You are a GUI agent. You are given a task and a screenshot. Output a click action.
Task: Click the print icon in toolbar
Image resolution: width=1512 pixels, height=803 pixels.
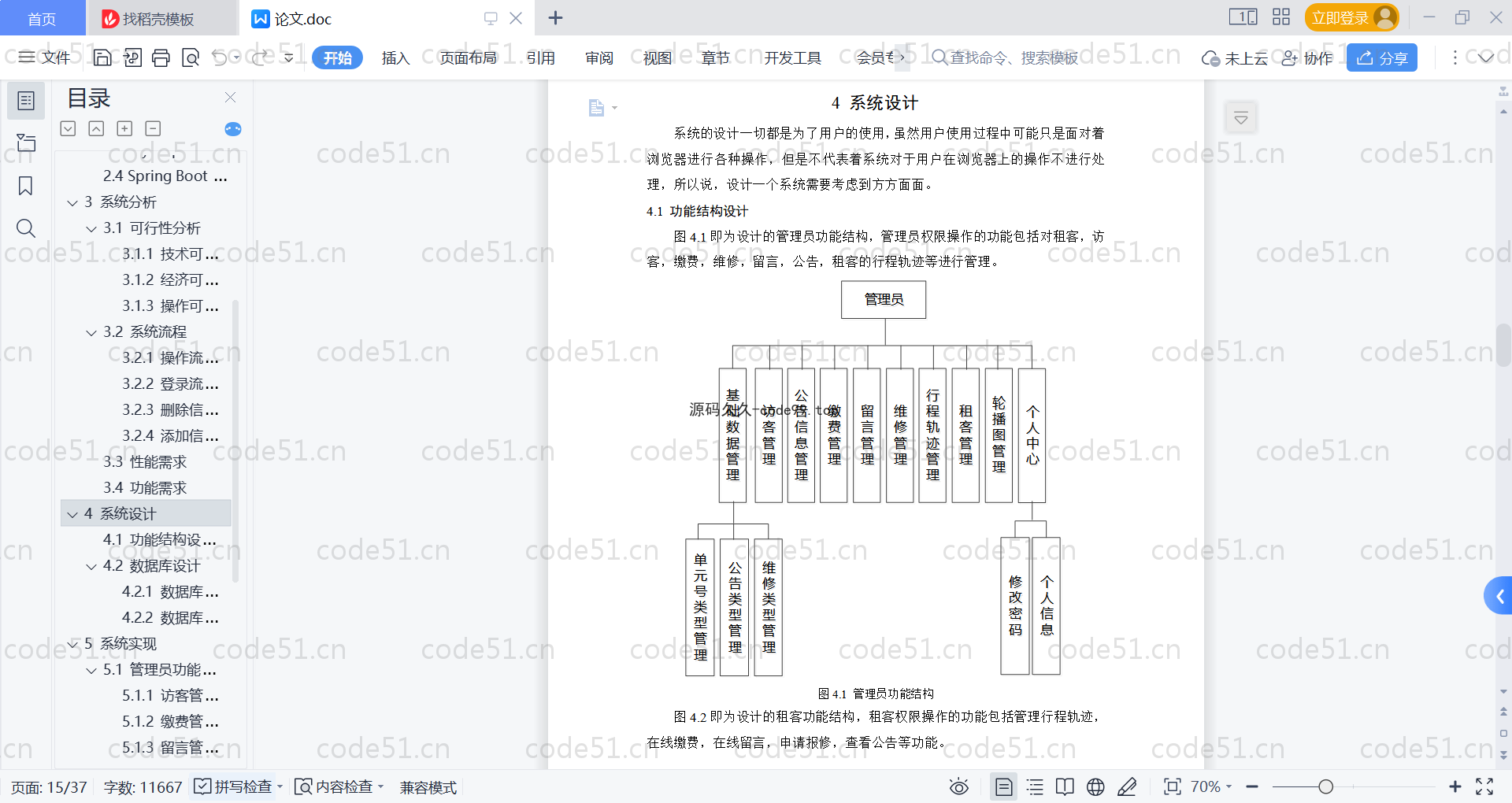(x=161, y=57)
